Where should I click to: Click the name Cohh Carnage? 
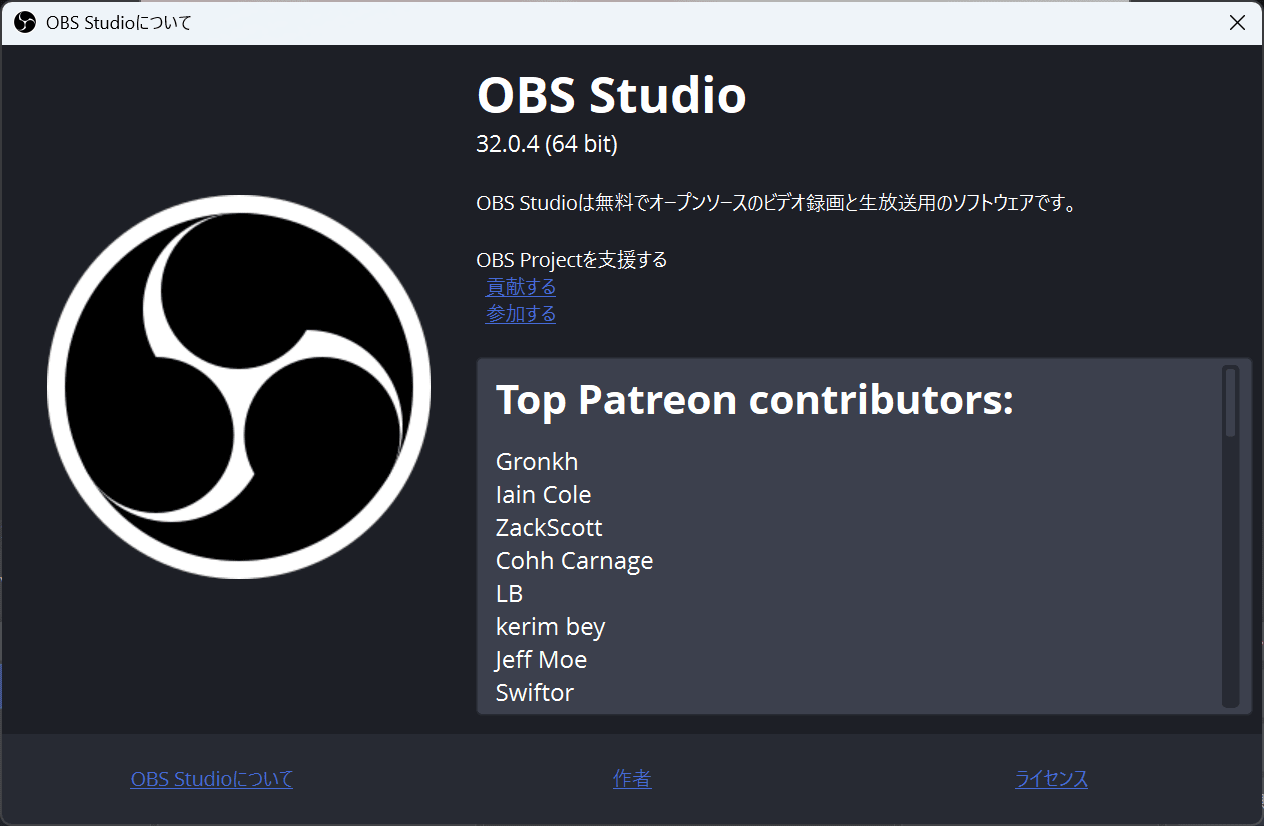coord(574,561)
